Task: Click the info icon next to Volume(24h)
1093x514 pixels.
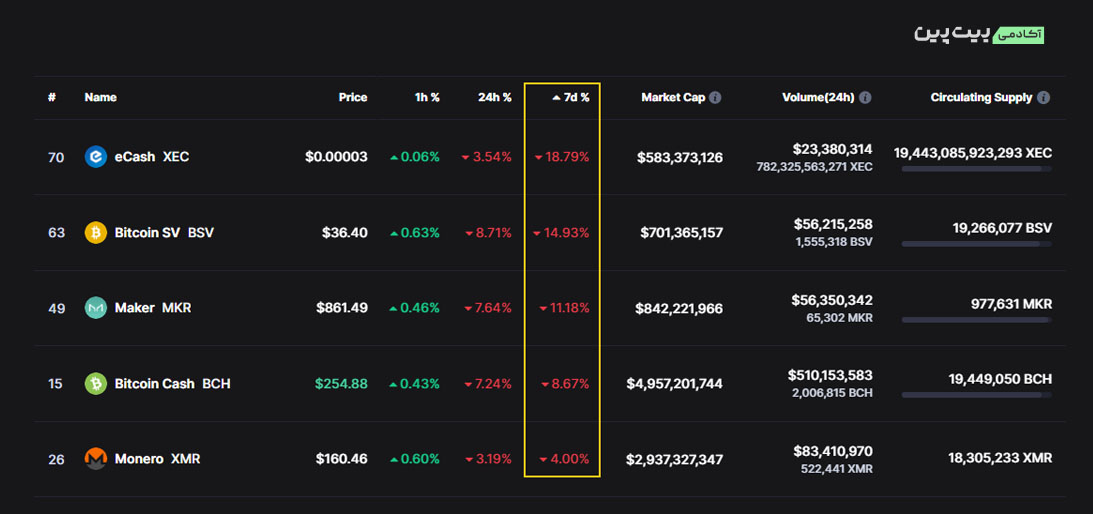Action: [865, 98]
